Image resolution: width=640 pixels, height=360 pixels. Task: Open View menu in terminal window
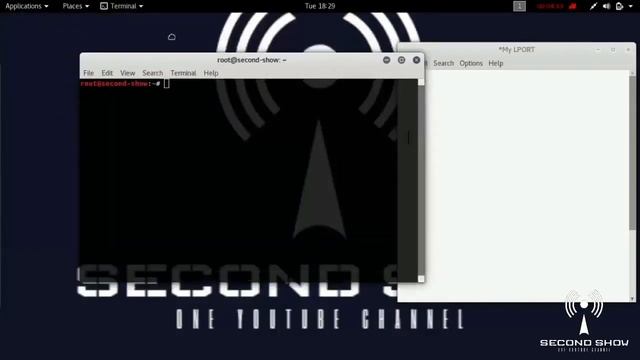tap(127, 73)
